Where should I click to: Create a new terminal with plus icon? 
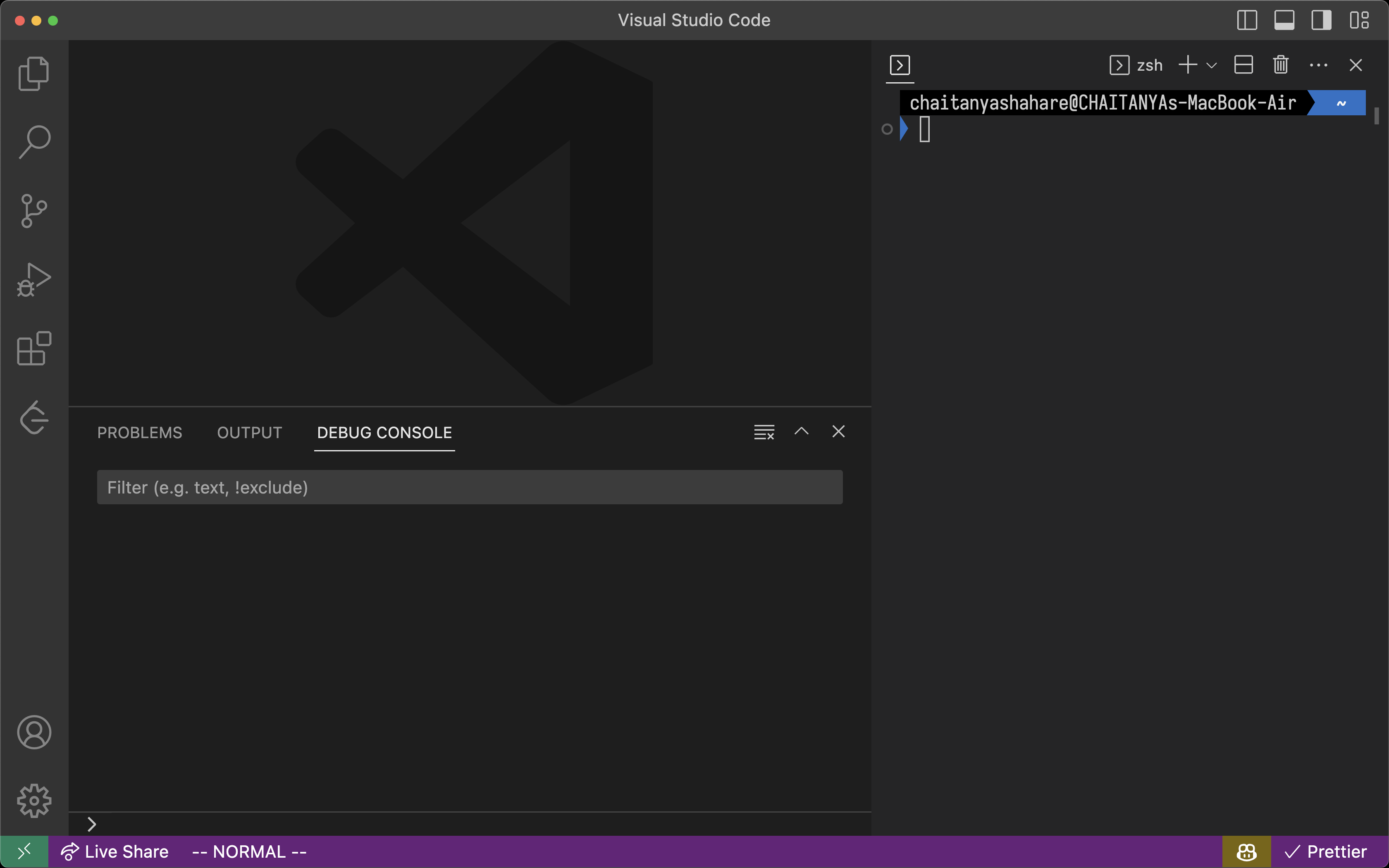pyautogui.click(x=1188, y=65)
